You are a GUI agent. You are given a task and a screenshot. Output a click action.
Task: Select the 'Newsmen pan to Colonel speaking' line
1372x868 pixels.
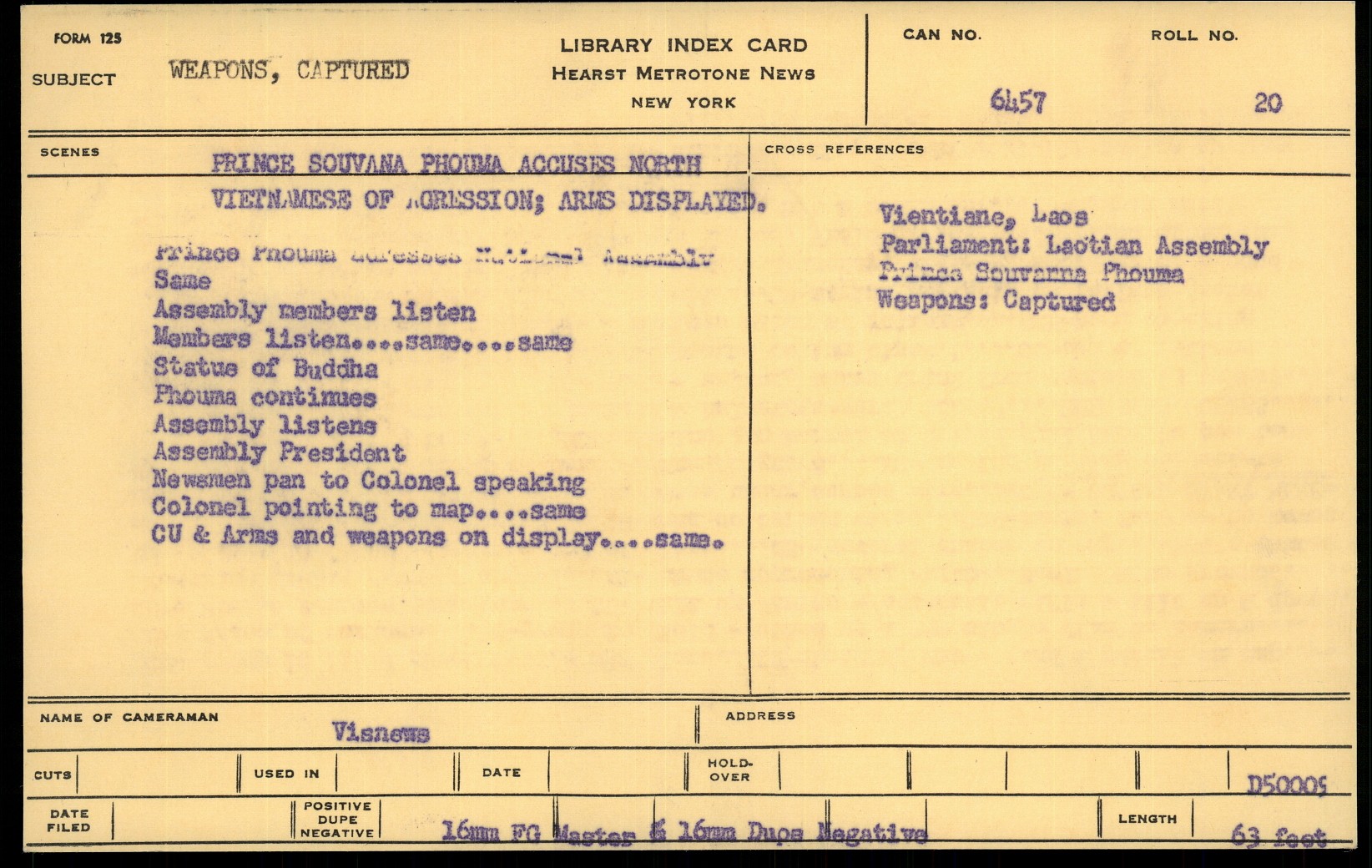[367, 482]
